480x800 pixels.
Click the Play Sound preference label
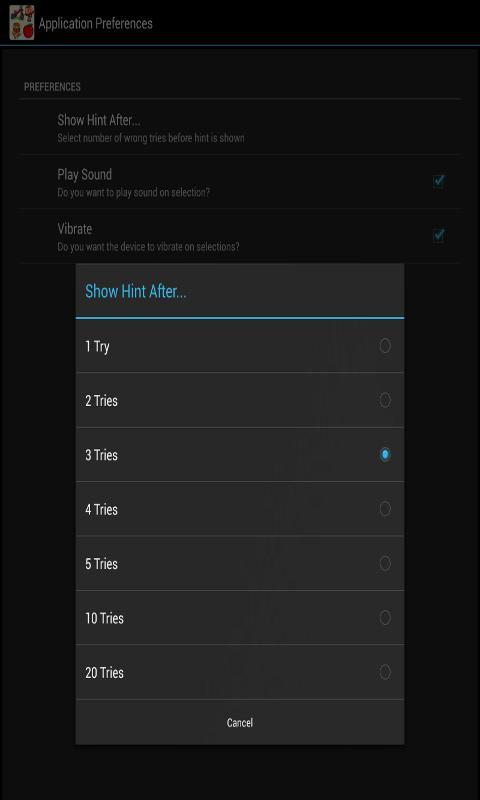pyautogui.click(x=85, y=174)
